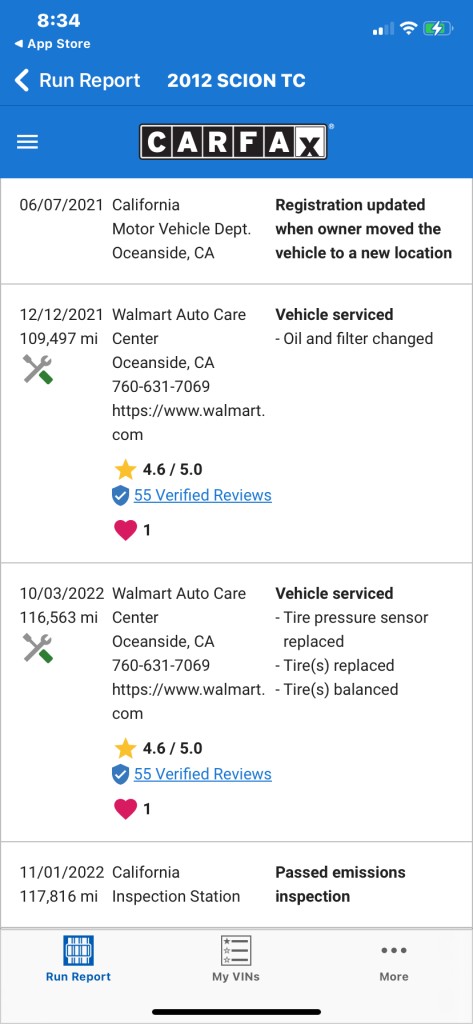Tap gold star rating in 12/12/2021 entry
473x1024 pixels.
[125, 469]
